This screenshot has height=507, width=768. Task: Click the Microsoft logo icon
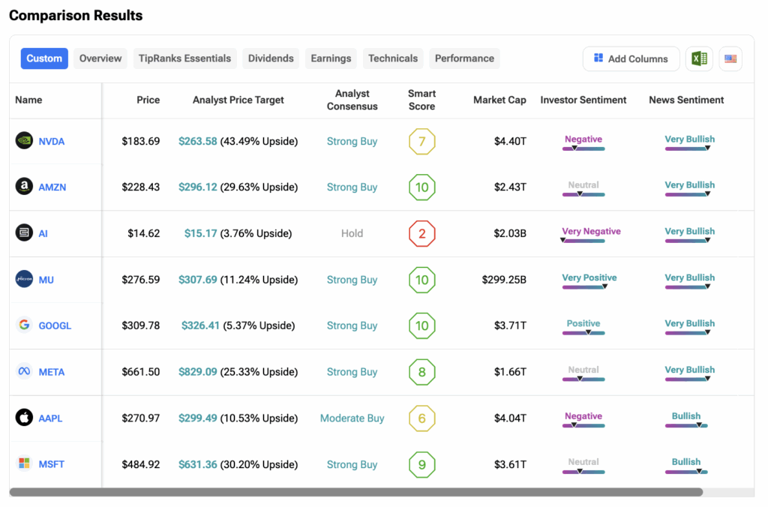tap(24, 464)
